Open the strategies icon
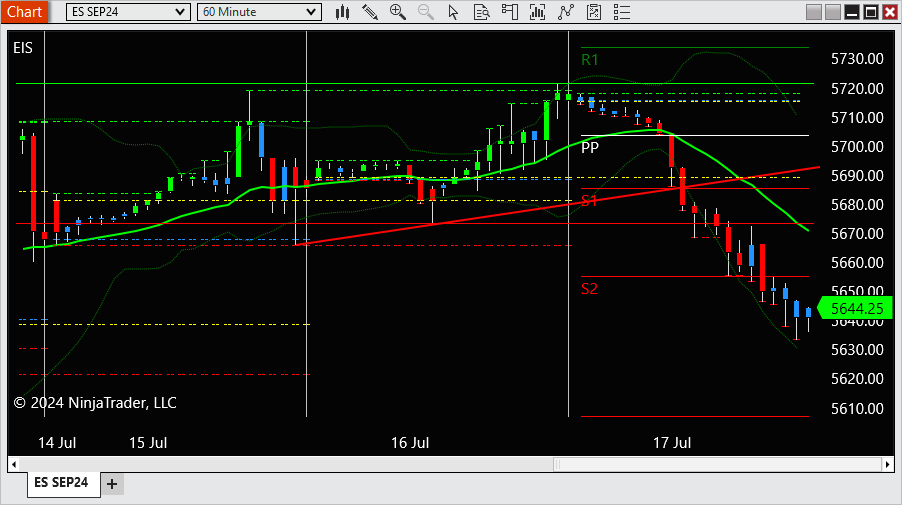 click(x=594, y=12)
